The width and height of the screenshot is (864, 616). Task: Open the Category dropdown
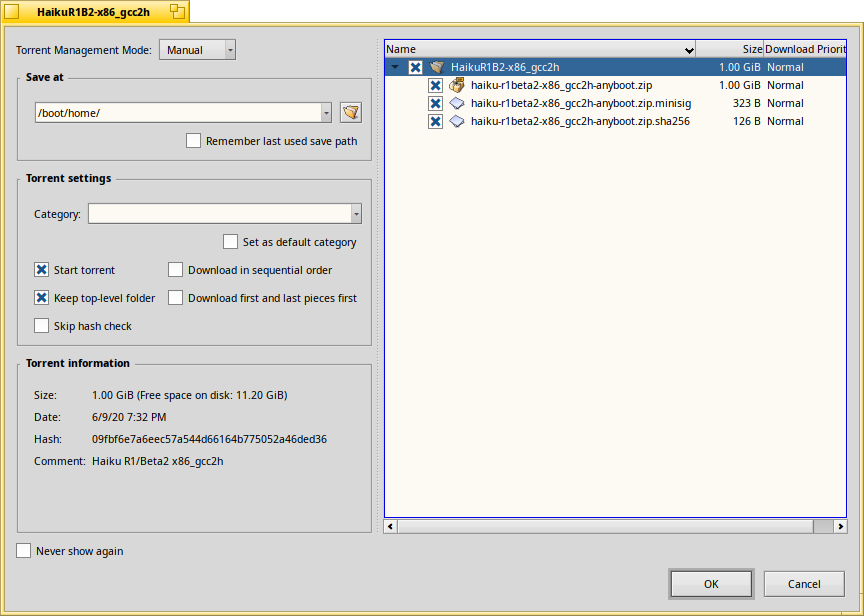(x=225, y=214)
